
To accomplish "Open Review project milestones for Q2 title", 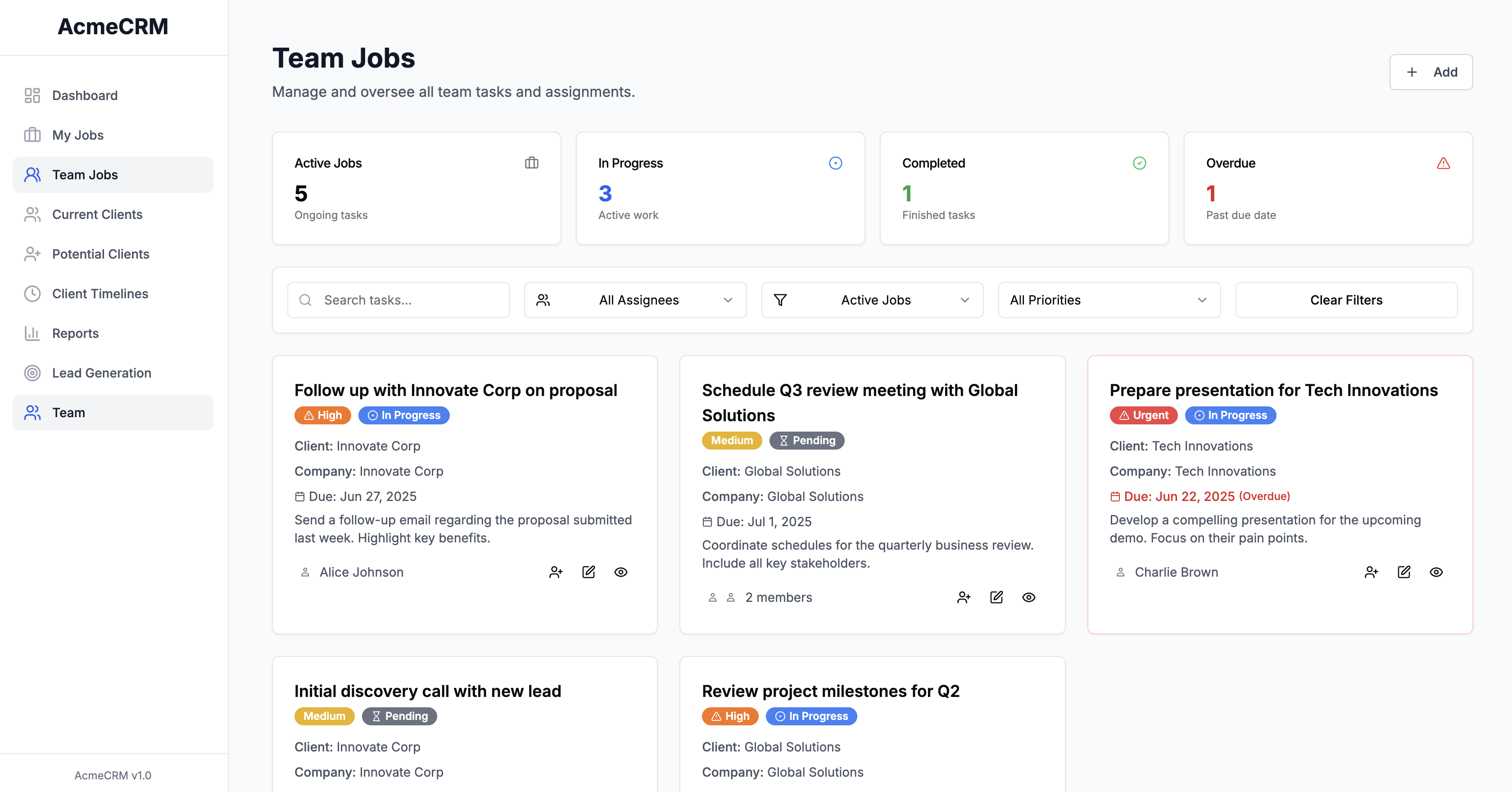I will 831,691.
